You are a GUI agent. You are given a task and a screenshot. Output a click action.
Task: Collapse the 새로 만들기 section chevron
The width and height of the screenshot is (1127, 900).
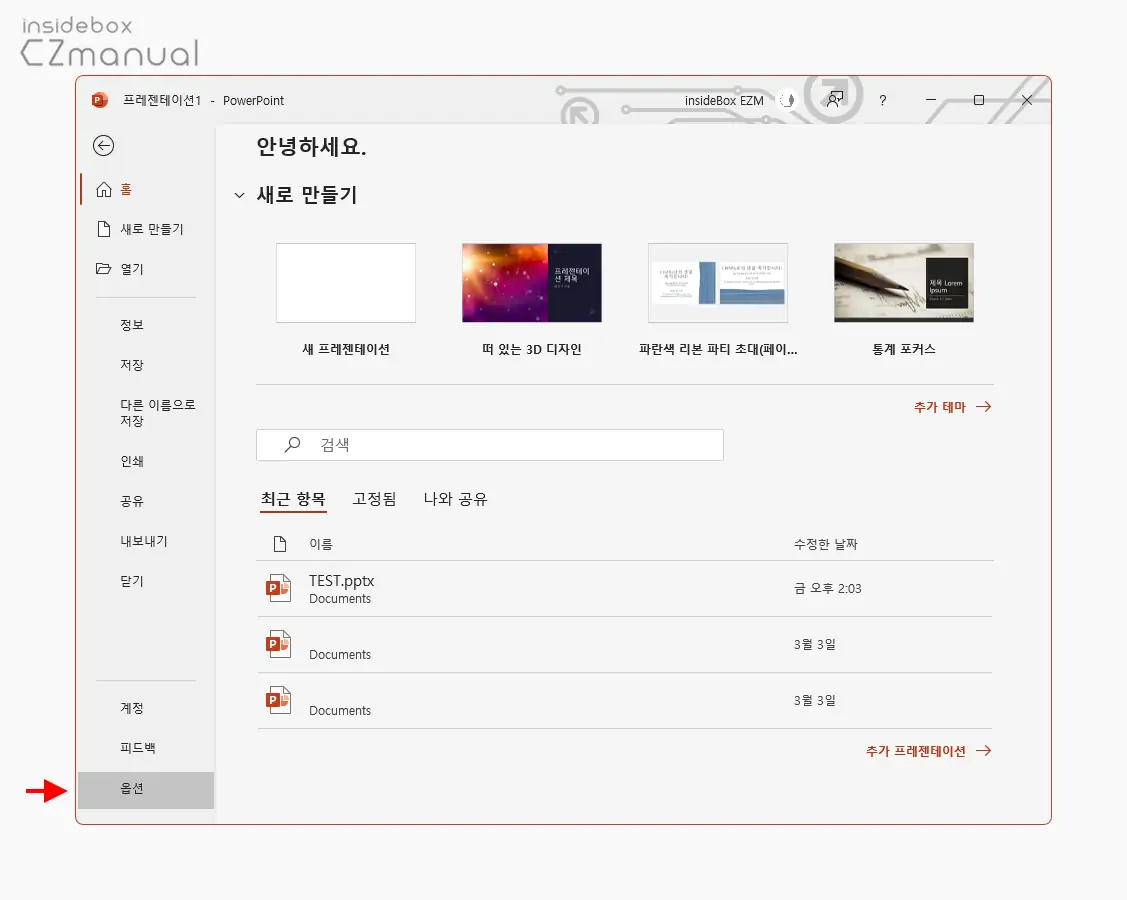pos(239,195)
